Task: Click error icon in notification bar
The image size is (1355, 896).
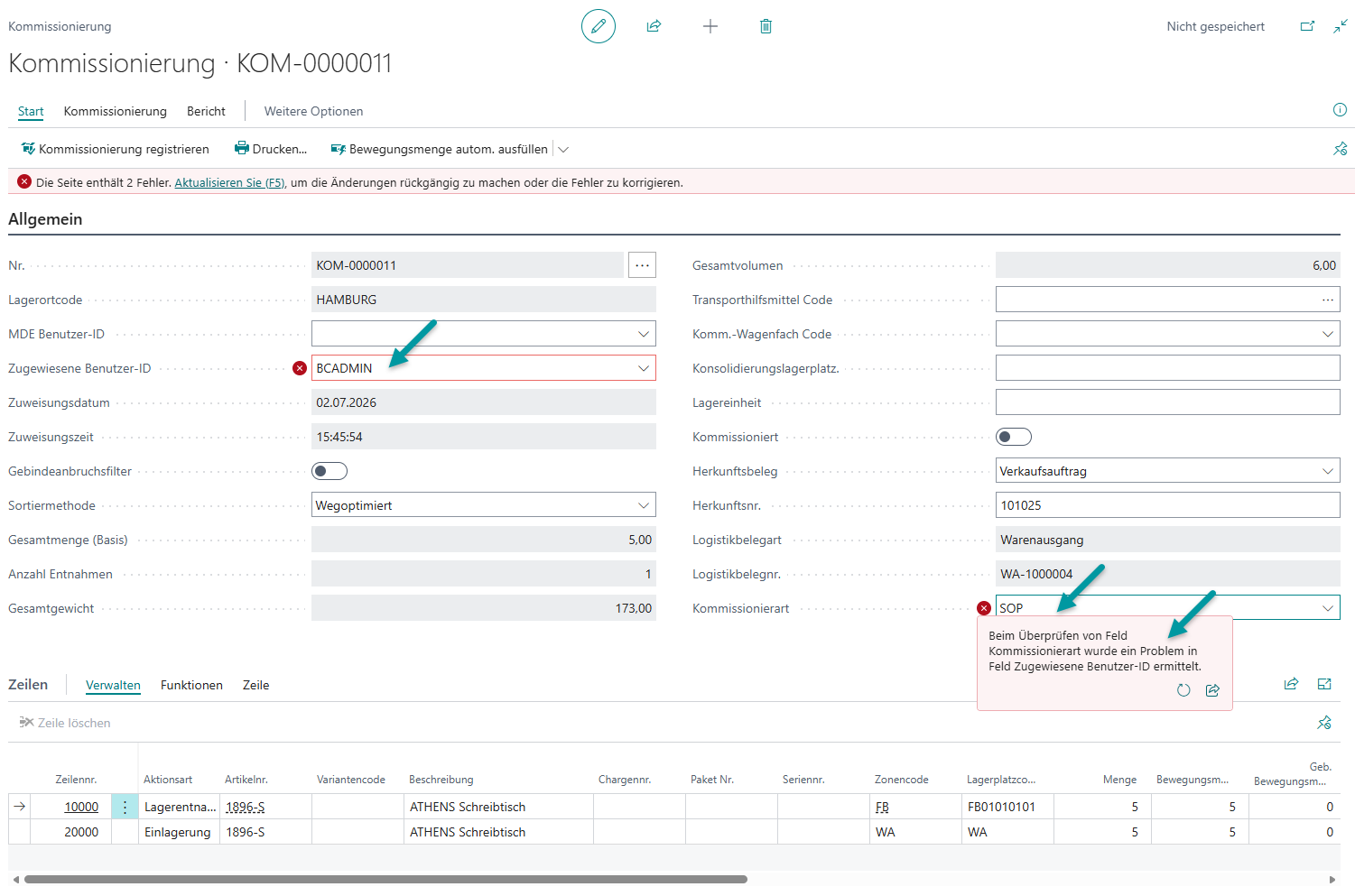Action: pyautogui.click(x=24, y=181)
